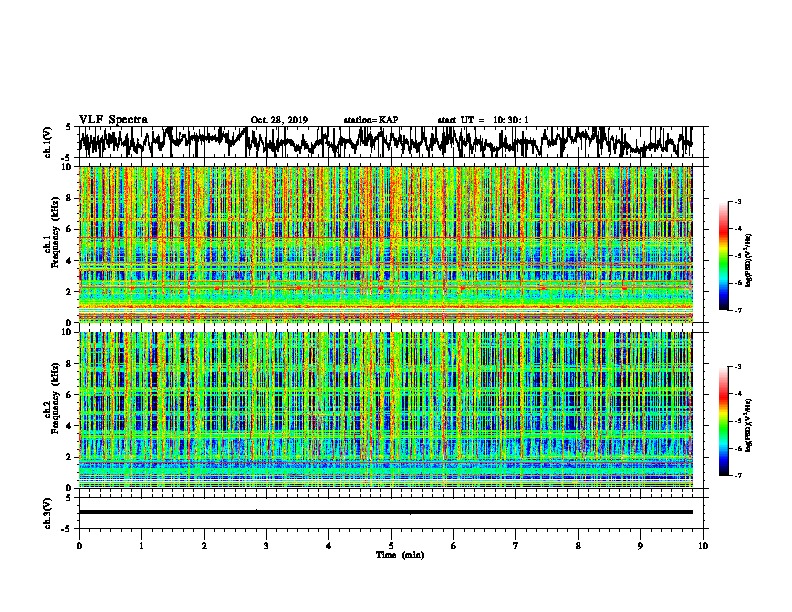Click the ch.2 colorbar unit label log(PSD)
Image resolution: width=792 pixels, height=612 pixels.
(748, 425)
